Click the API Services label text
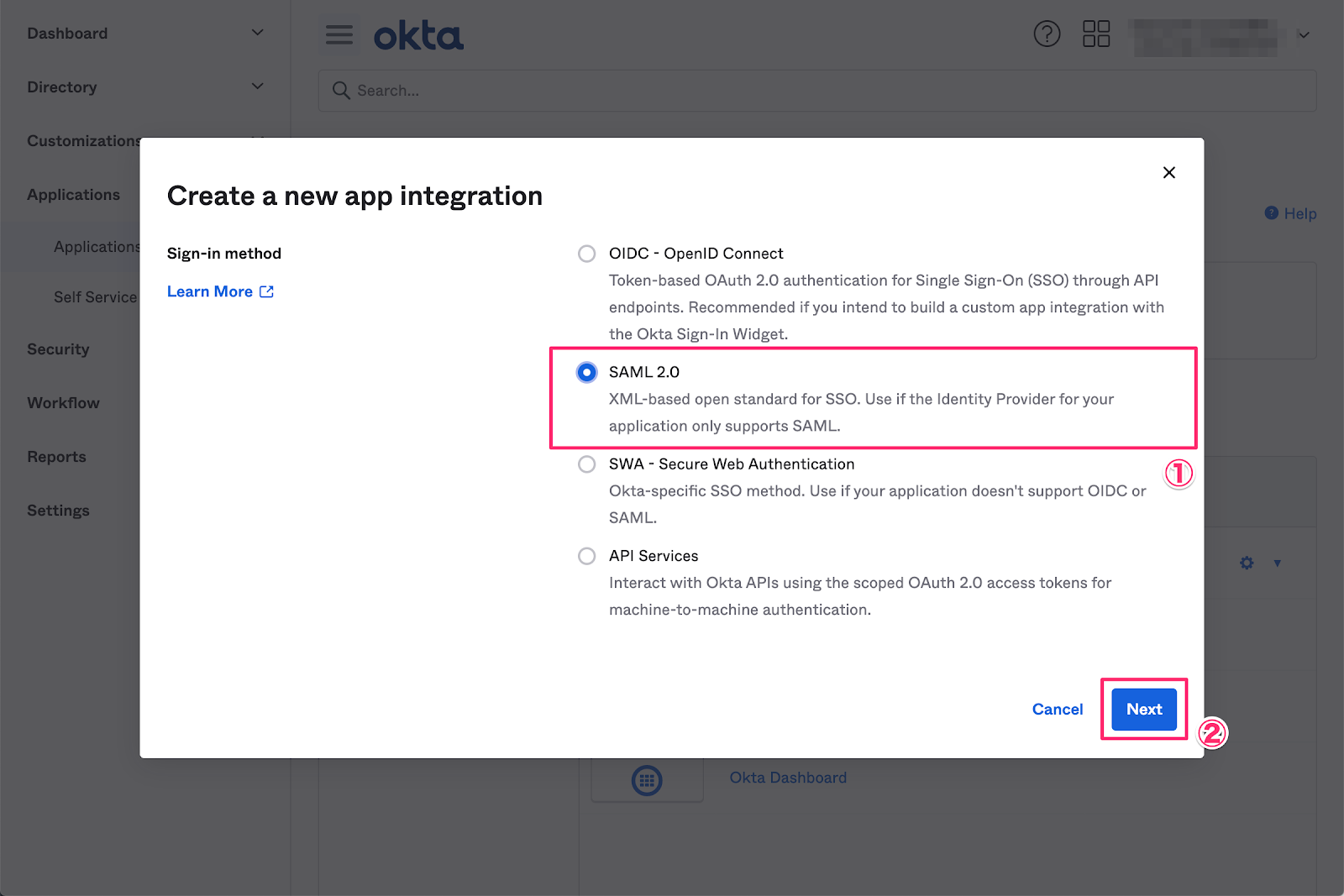 coord(654,556)
